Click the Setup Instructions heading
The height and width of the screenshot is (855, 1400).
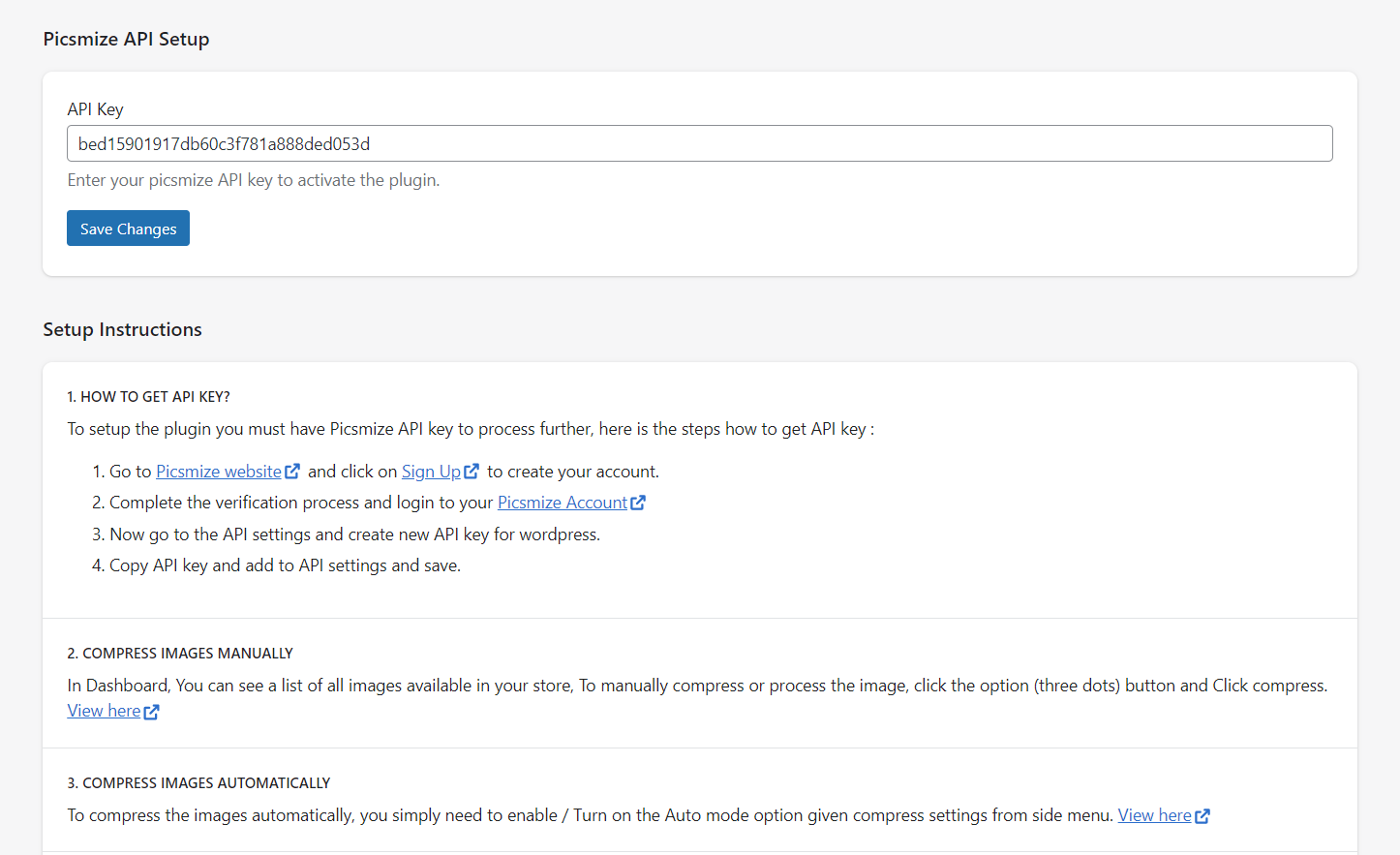click(122, 329)
